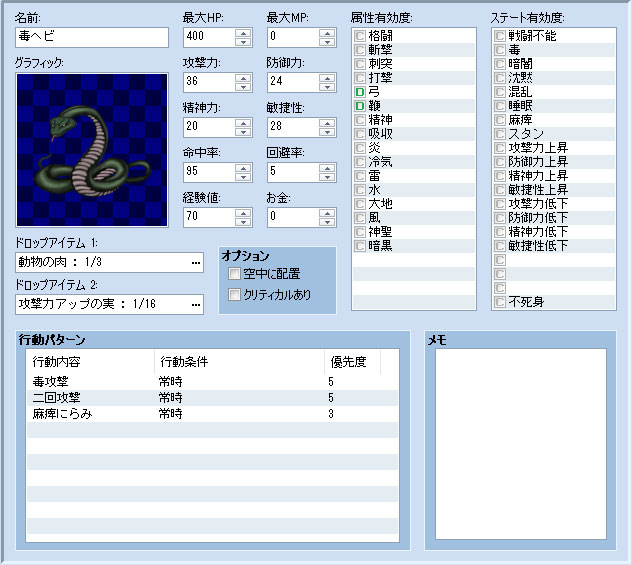
Task: Toggle the 毒 state efficiency box
Action: pos(501,49)
